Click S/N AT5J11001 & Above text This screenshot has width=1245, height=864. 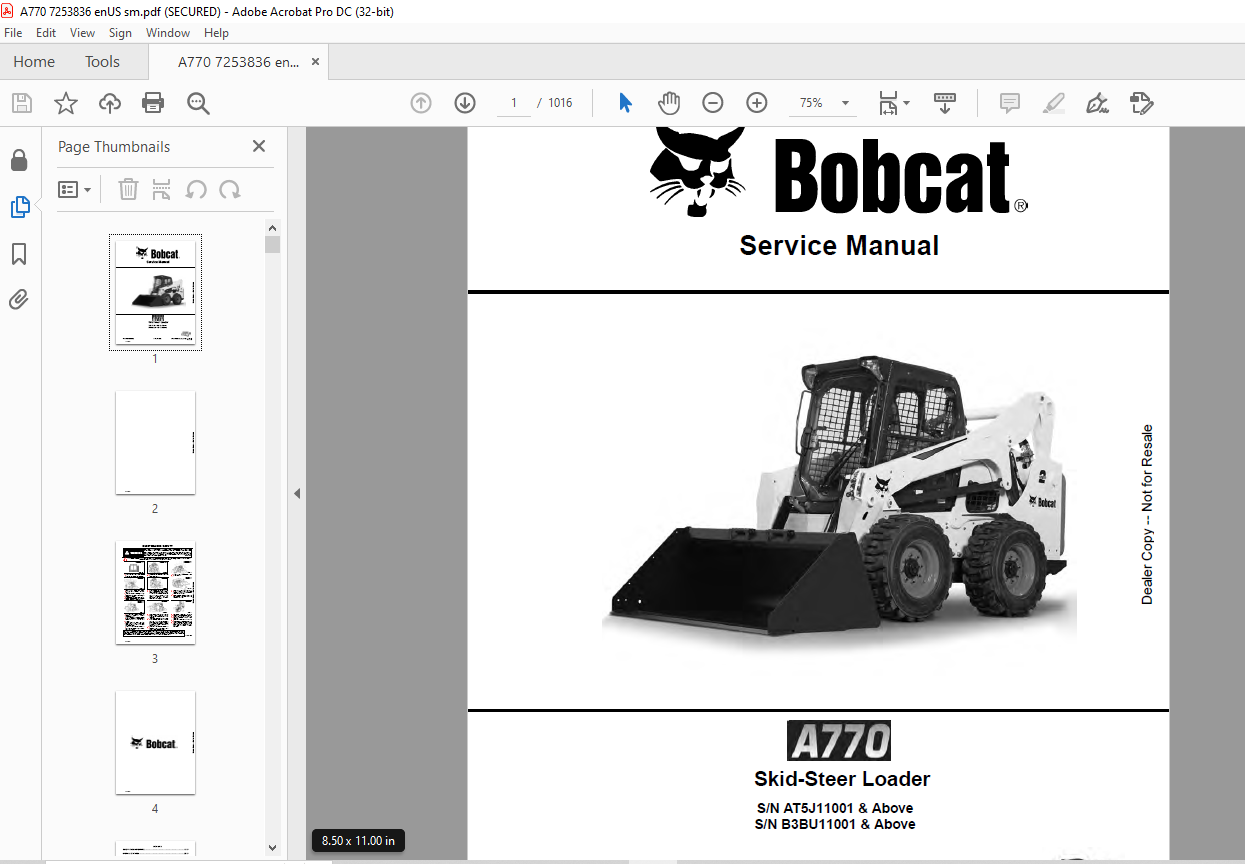coord(835,808)
